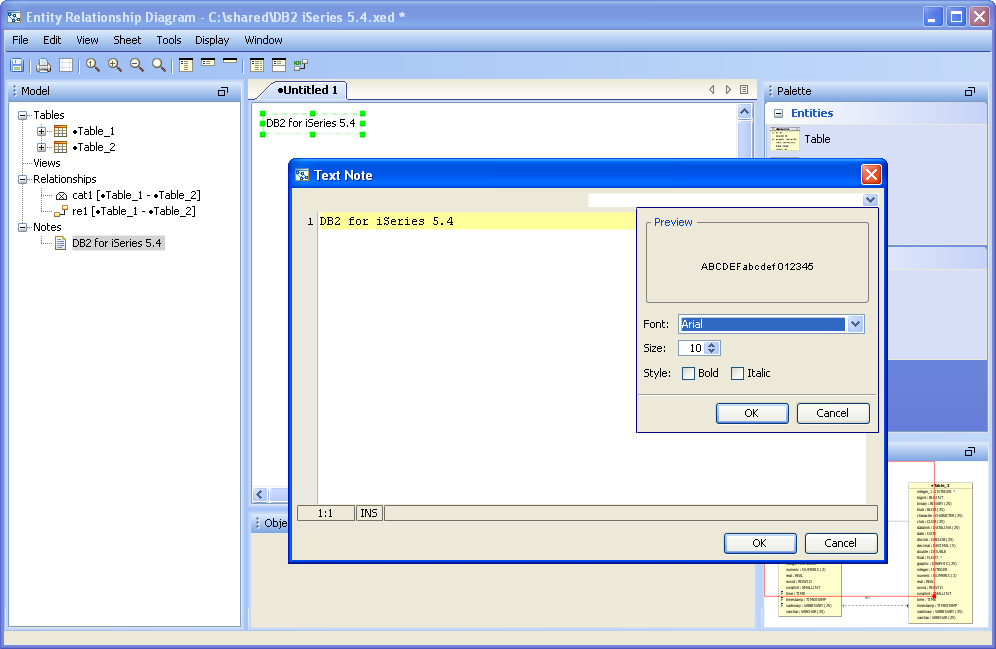996x649 pixels.
Task: Toggle the grid display toolbar icon
Action: [66, 65]
